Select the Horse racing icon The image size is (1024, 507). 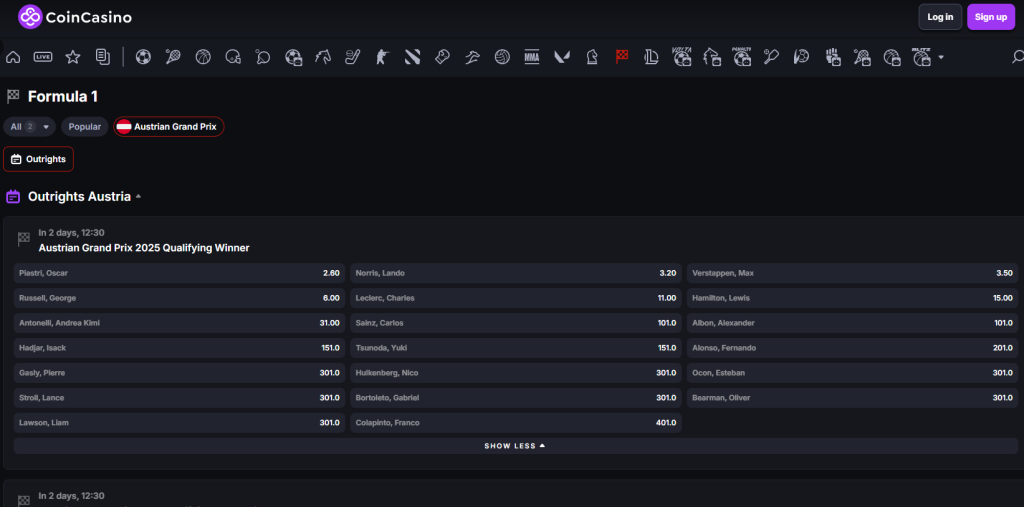pyautogui.click(x=323, y=57)
